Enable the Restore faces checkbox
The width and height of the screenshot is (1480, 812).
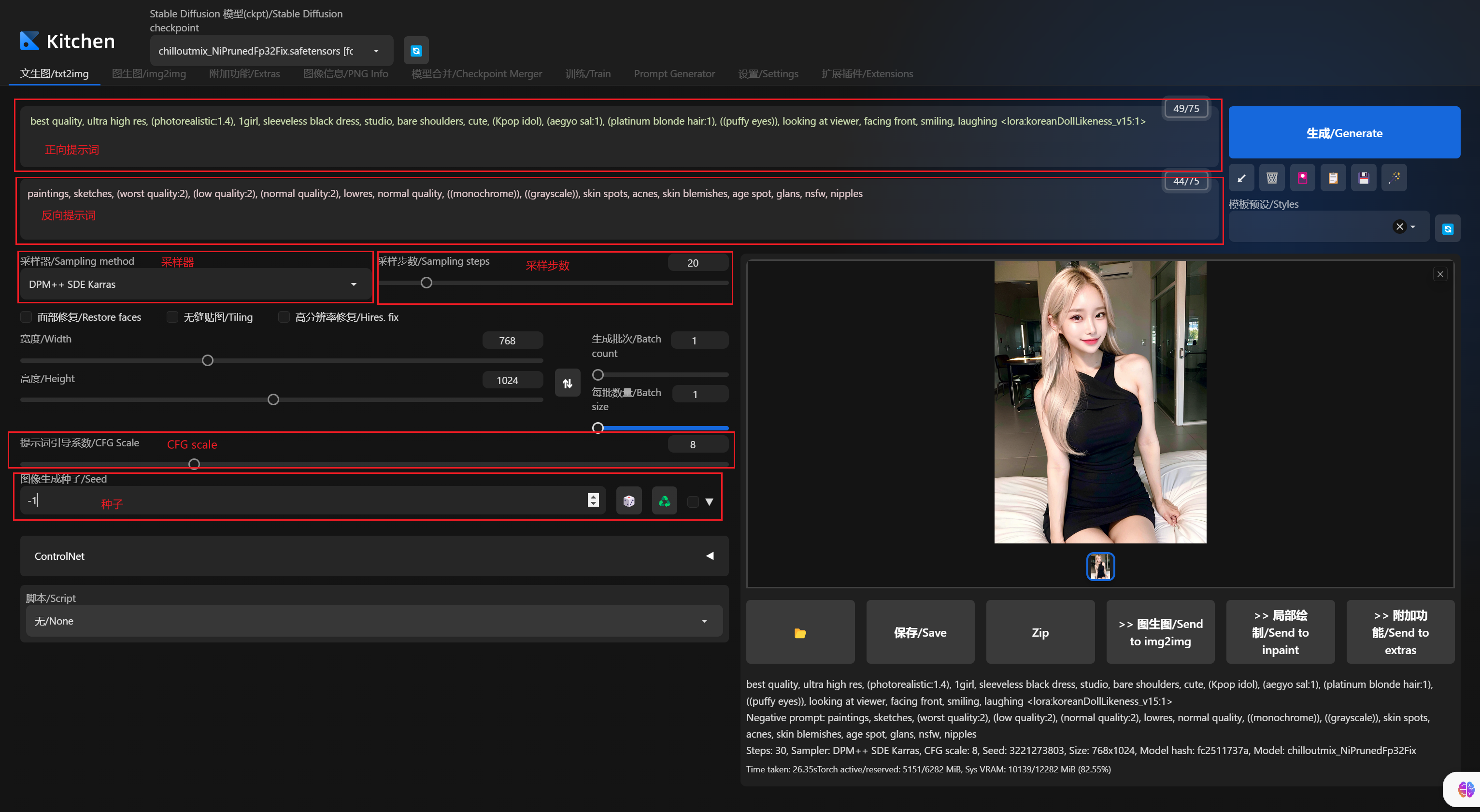tap(27, 317)
